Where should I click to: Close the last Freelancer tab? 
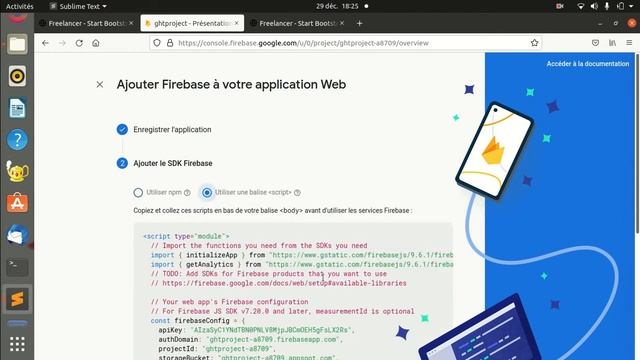pos(342,23)
